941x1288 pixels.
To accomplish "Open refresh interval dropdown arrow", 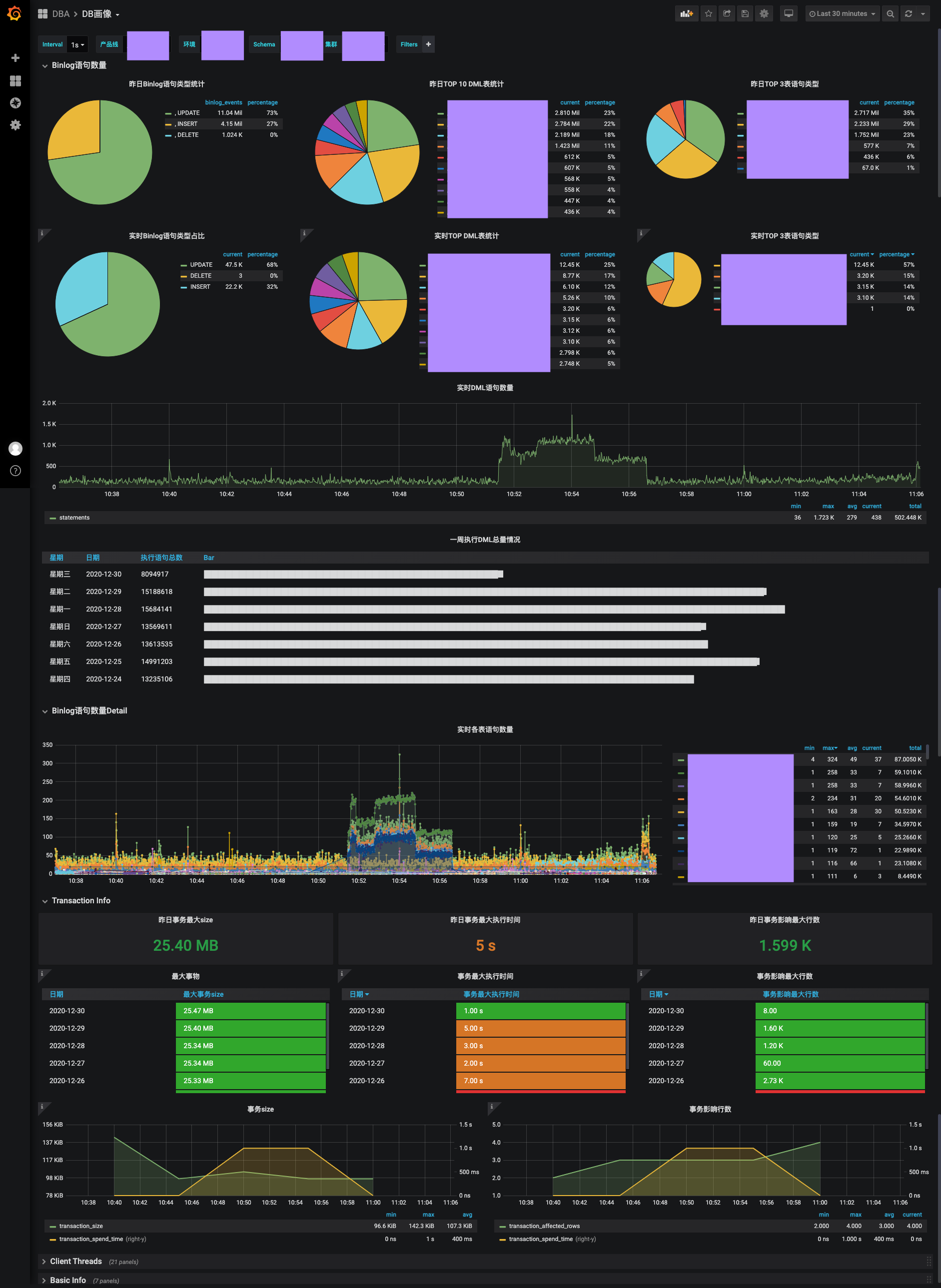I will 923,13.
